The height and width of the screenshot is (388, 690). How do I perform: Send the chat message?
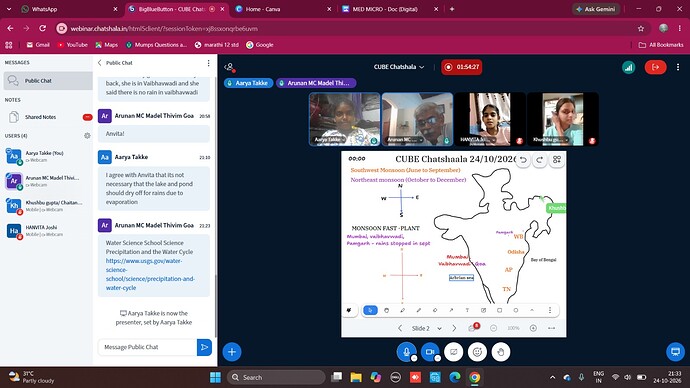pos(204,347)
